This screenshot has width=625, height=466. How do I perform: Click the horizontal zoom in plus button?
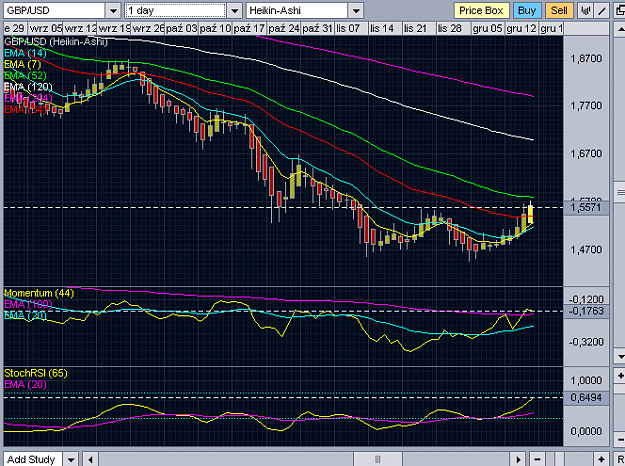click(x=601, y=459)
